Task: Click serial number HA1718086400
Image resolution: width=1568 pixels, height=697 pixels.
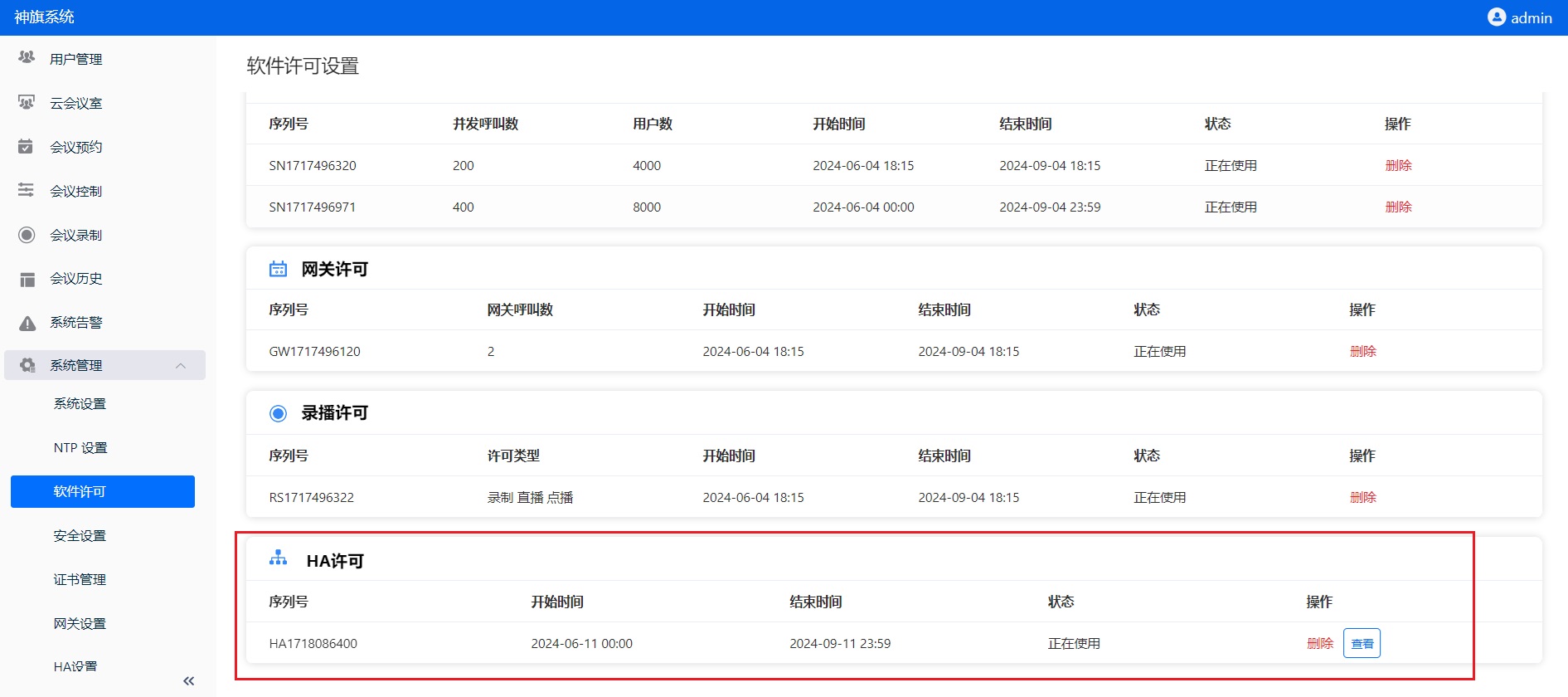Action: (313, 643)
